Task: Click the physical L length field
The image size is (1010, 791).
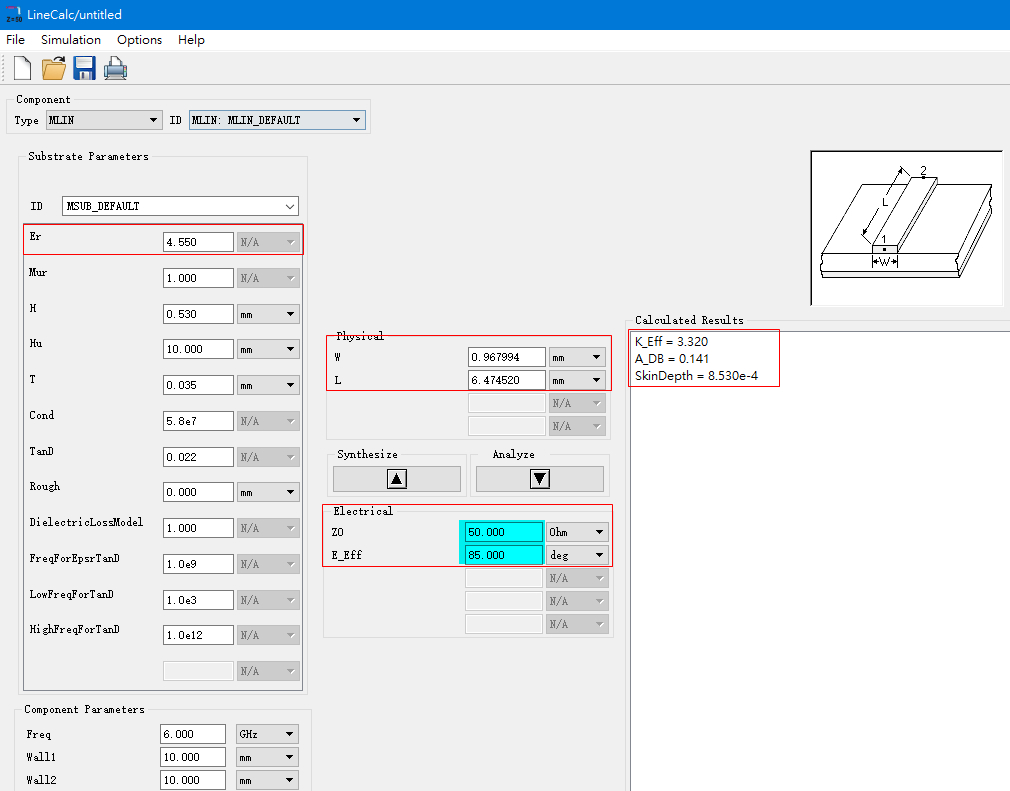Action: (507, 380)
